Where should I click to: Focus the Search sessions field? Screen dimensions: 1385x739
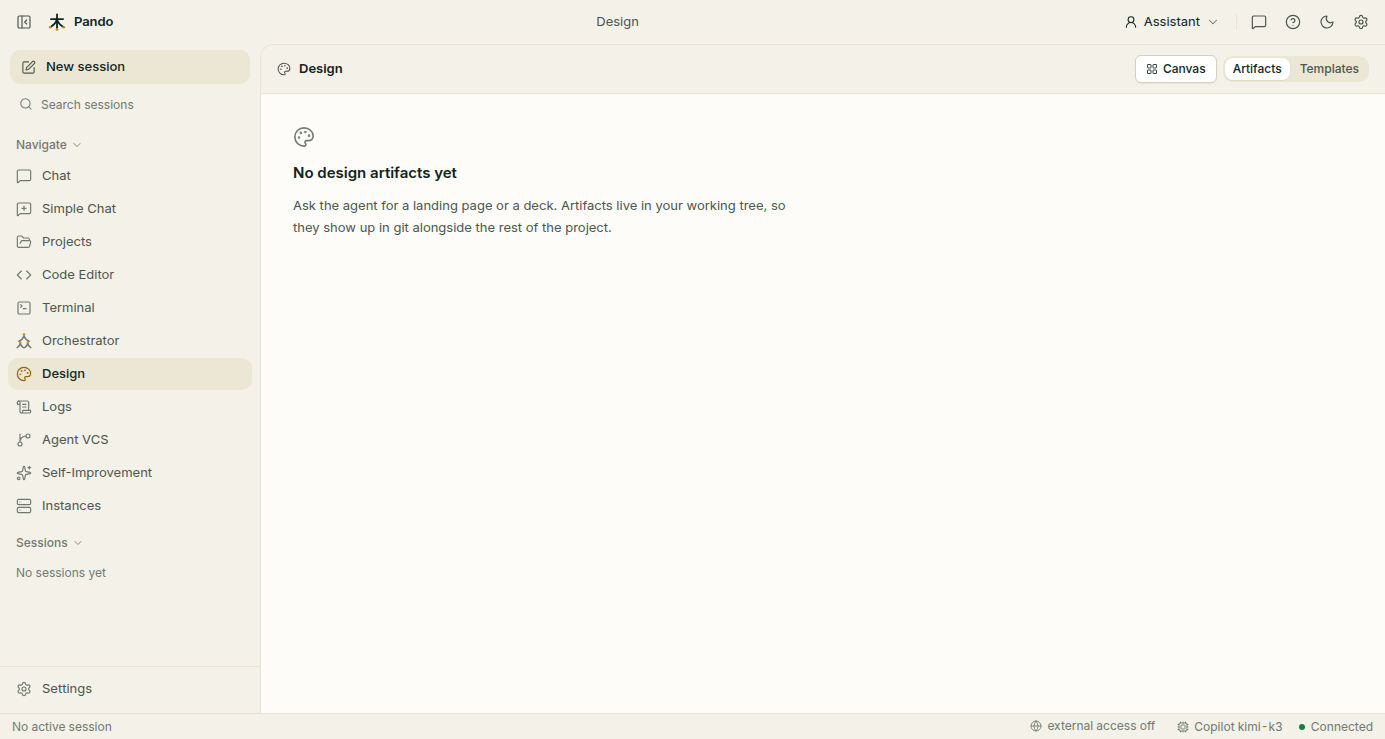tap(130, 104)
